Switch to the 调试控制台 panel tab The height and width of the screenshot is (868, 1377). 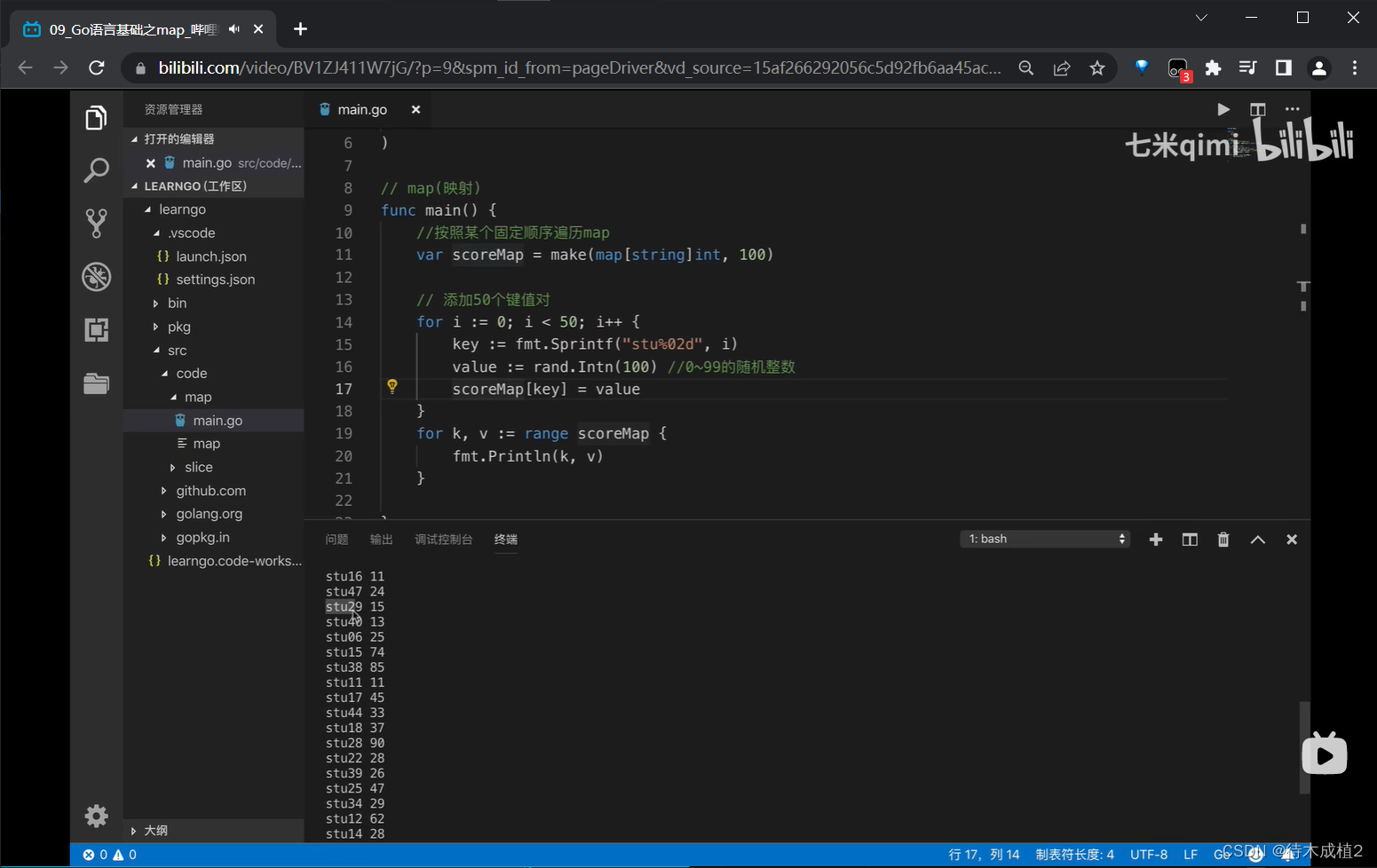tap(443, 540)
